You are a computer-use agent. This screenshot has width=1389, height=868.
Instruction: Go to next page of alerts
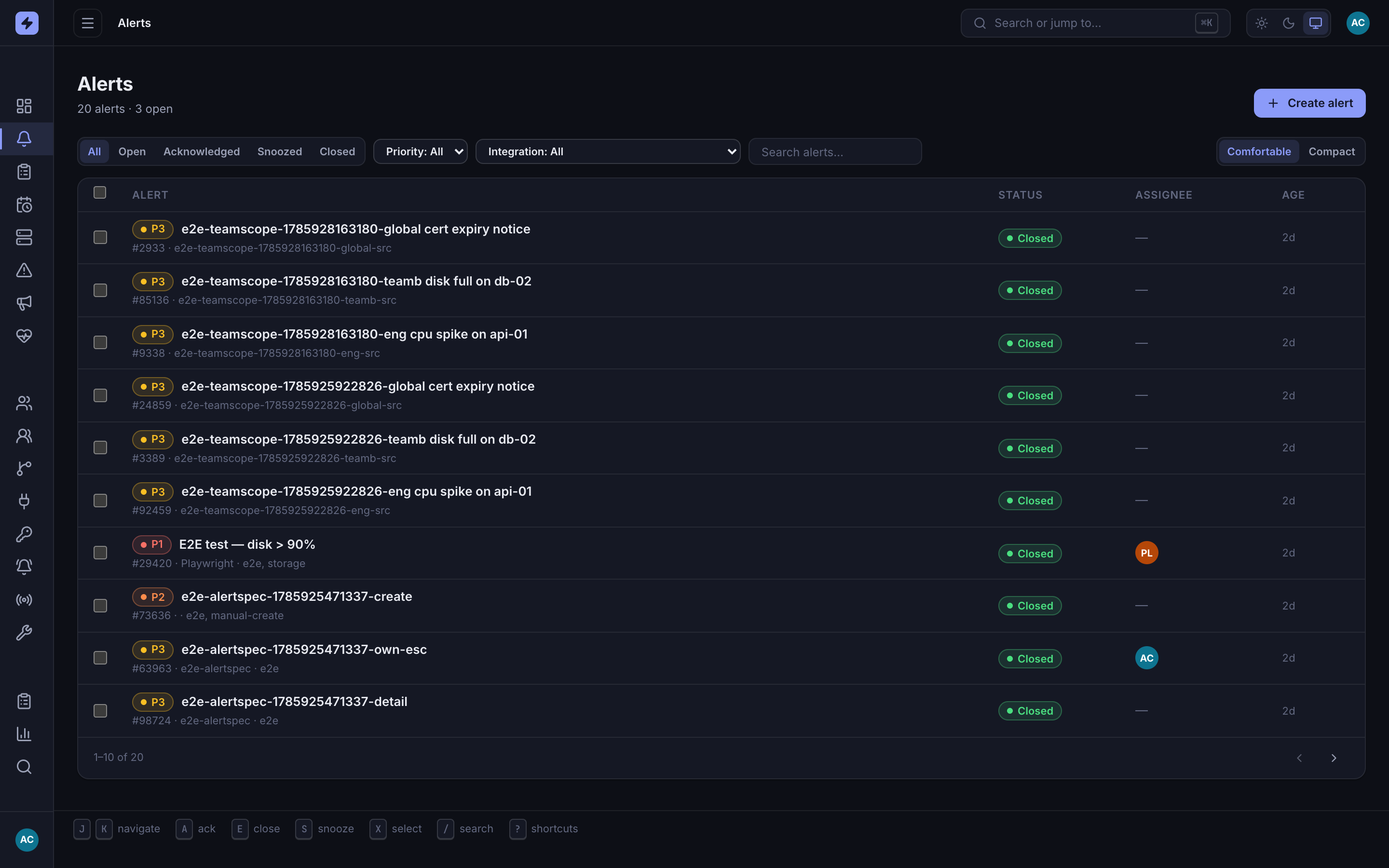(1334, 758)
